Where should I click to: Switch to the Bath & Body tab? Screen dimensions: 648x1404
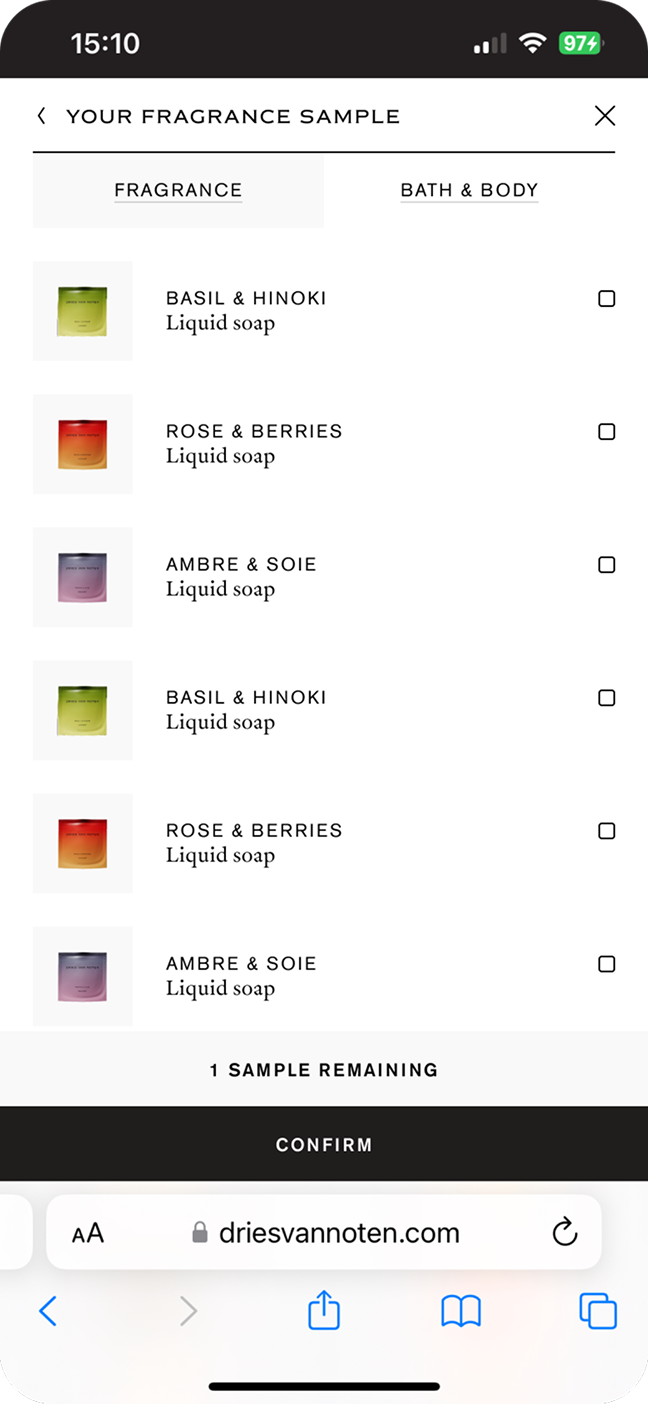click(x=469, y=190)
